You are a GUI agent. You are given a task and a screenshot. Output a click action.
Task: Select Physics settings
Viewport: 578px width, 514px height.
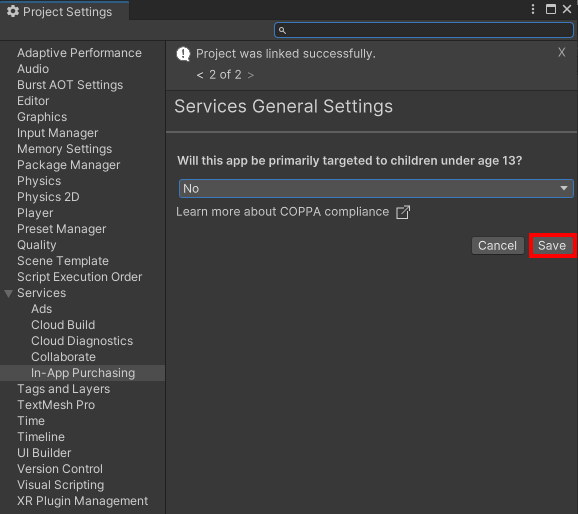point(39,181)
